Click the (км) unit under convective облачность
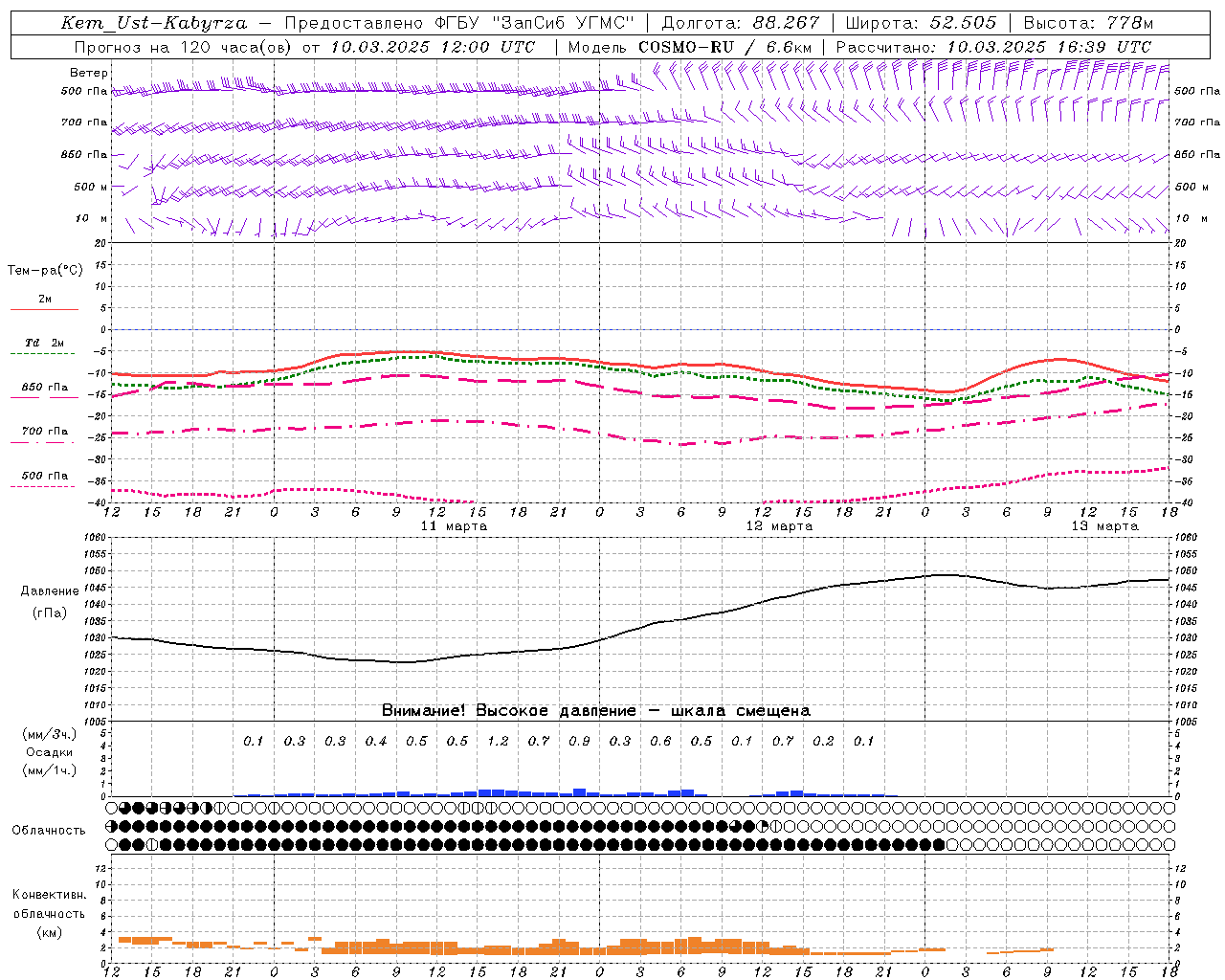The height and width of the screenshot is (980, 1225). (x=49, y=932)
